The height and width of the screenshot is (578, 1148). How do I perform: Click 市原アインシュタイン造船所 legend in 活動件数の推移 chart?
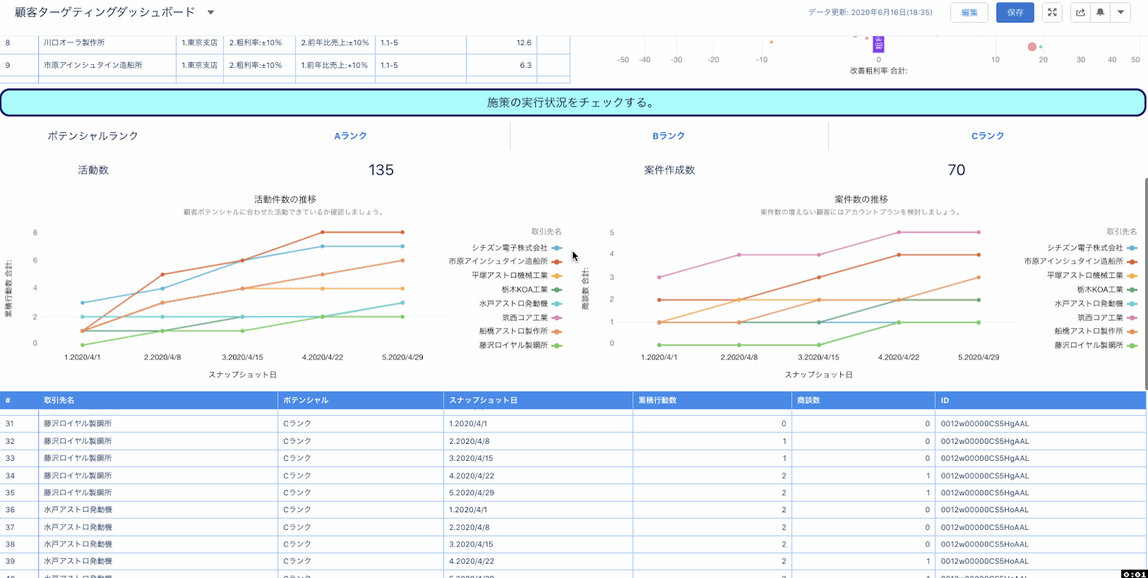click(506, 262)
